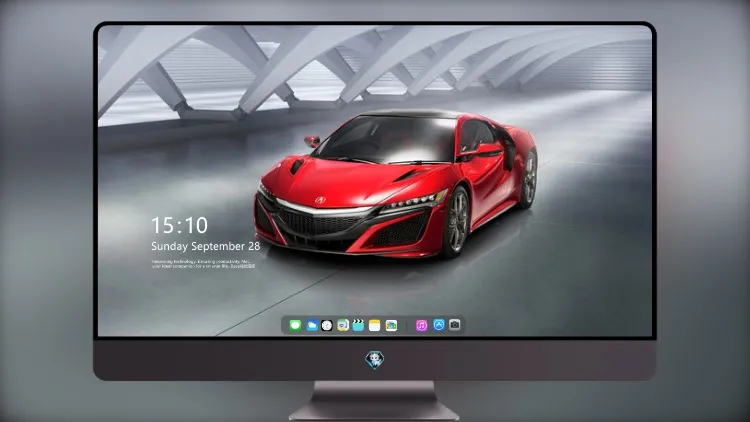The width and height of the screenshot is (750, 422).
Task: Open the Clock app in dock
Action: (x=327, y=325)
